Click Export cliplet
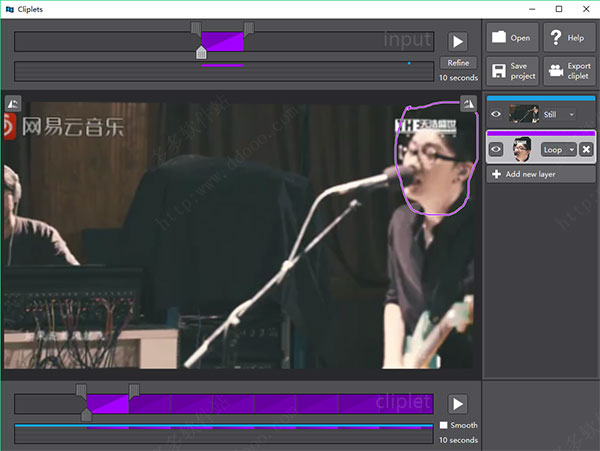The width and height of the screenshot is (600, 451). pyautogui.click(x=569, y=71)
